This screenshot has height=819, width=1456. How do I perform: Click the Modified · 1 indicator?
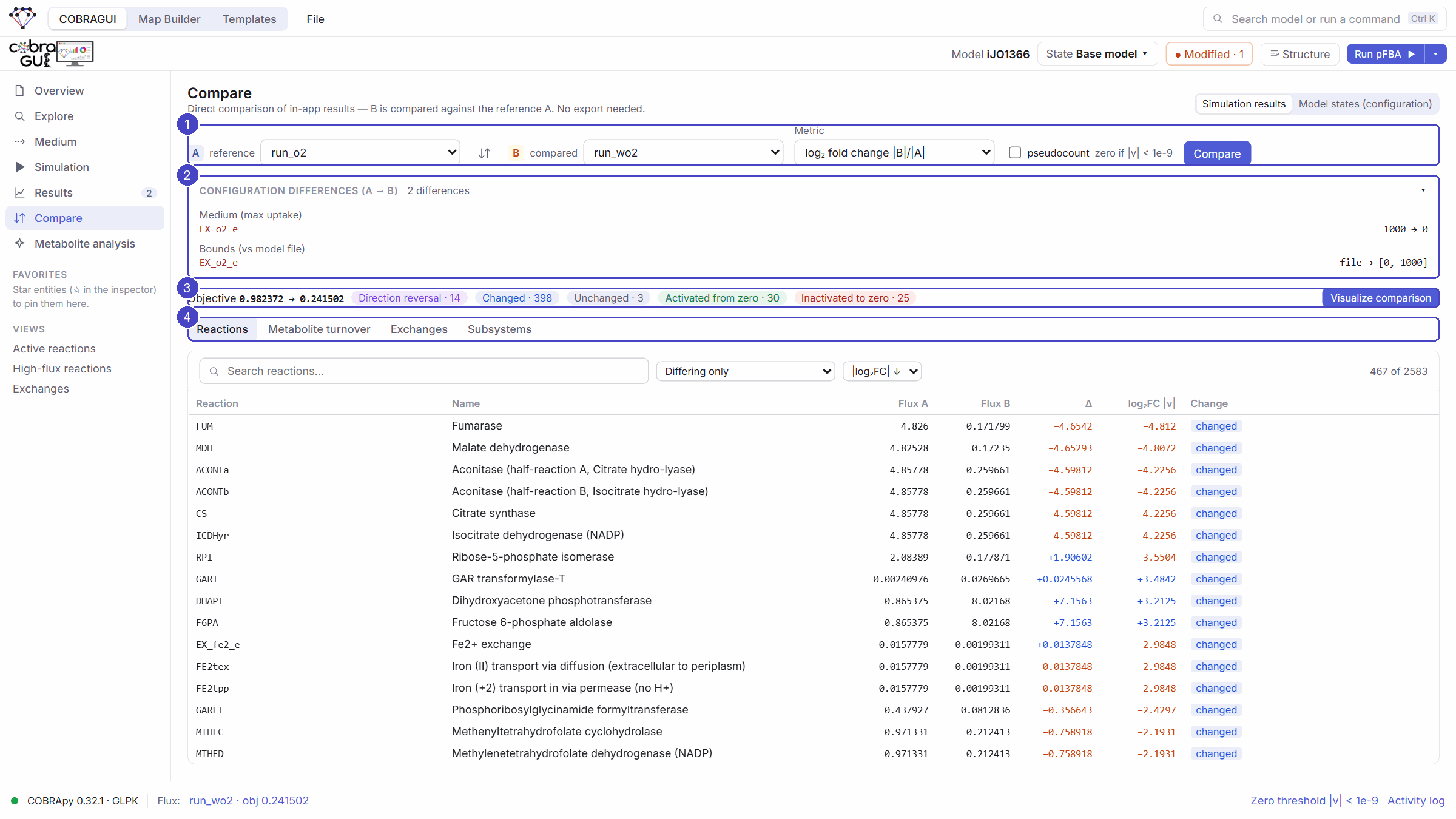[1209, 54]
